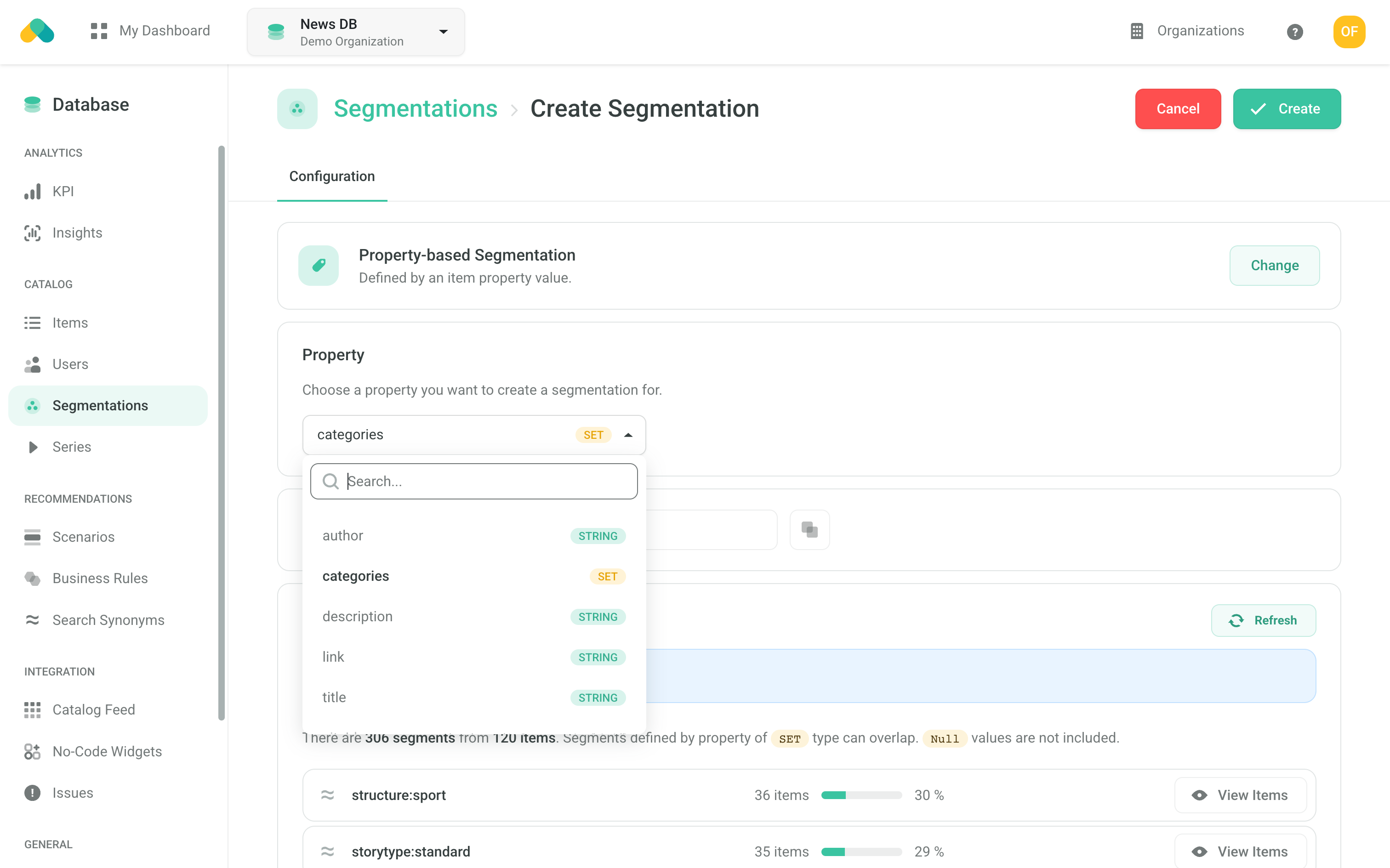
Task: Click the Items list icon
Action: (x=33, y=323)
